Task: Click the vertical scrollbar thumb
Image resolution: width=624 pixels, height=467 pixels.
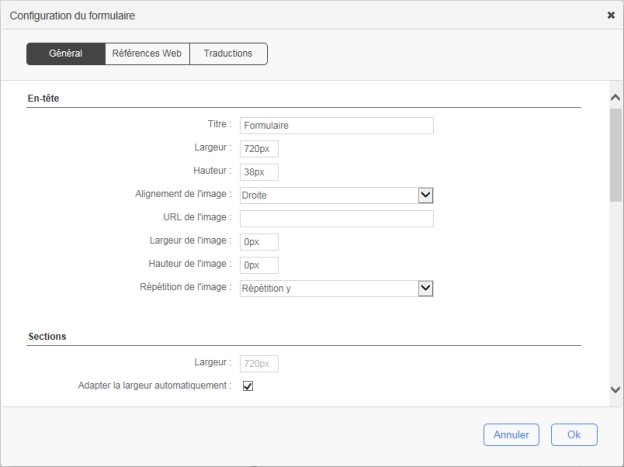Action: [615, 155]
